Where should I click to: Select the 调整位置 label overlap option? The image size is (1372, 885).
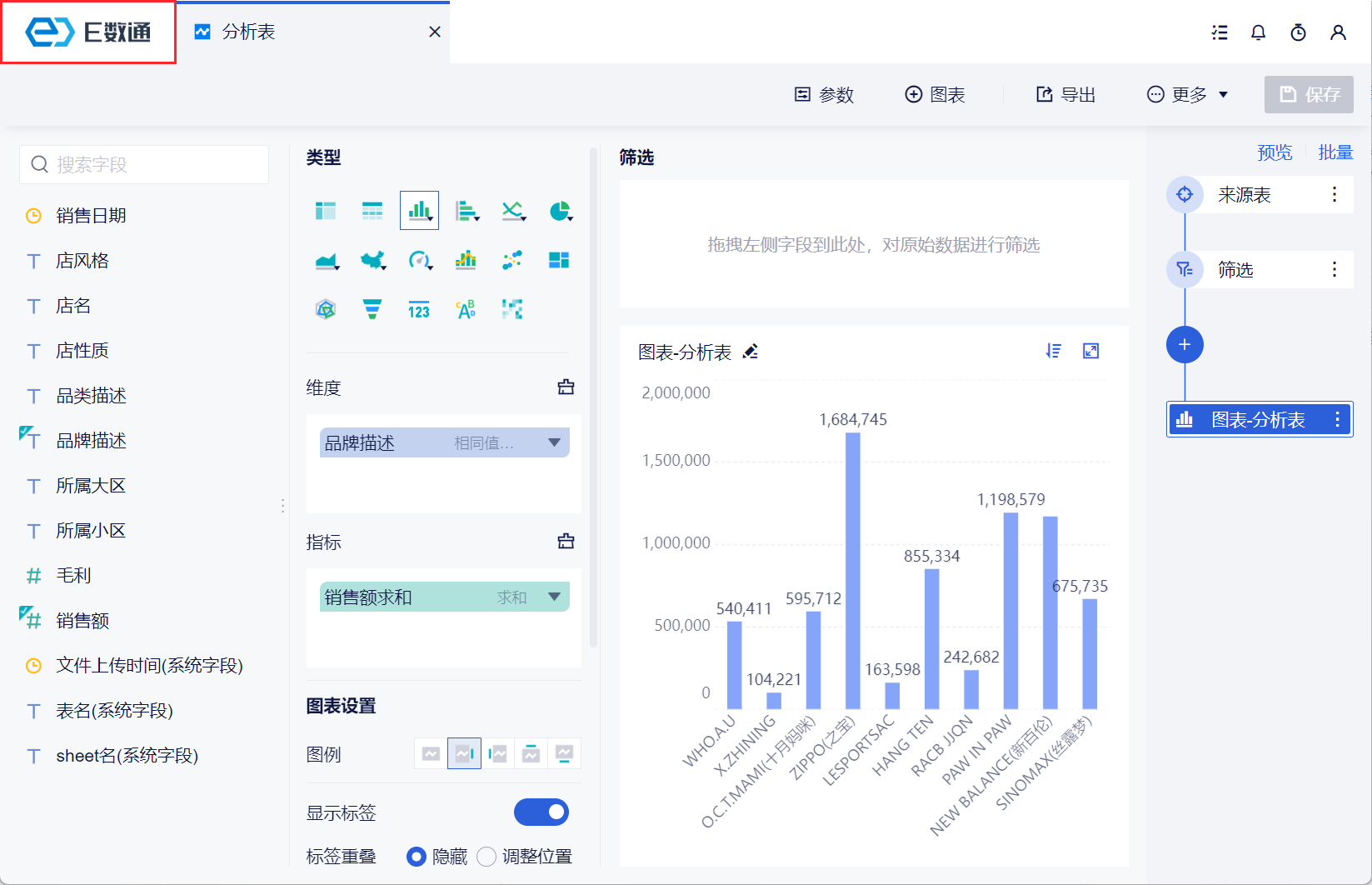click(x=486, y=857)
